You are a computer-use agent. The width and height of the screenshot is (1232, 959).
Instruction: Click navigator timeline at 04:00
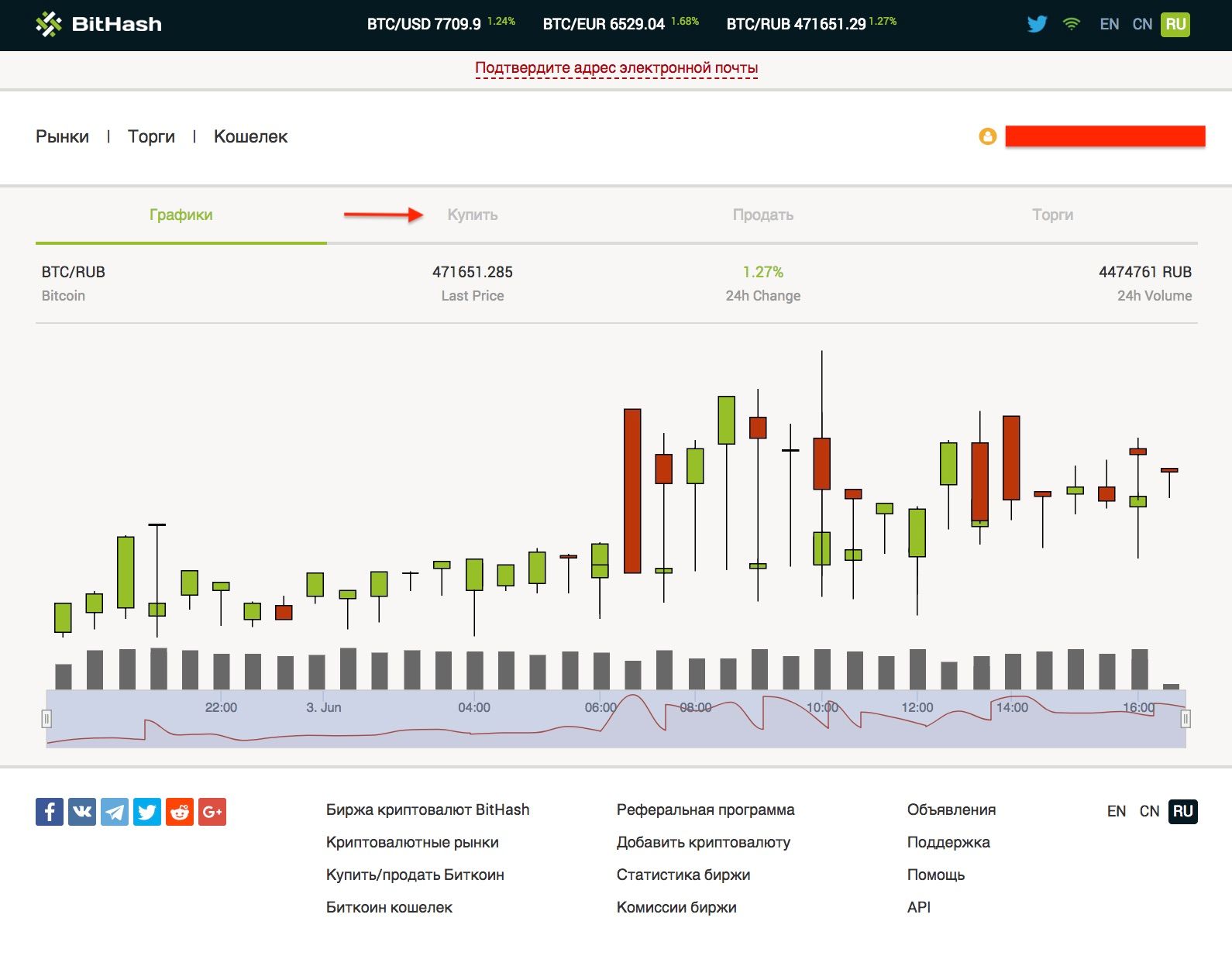click(x=474, y=707)
